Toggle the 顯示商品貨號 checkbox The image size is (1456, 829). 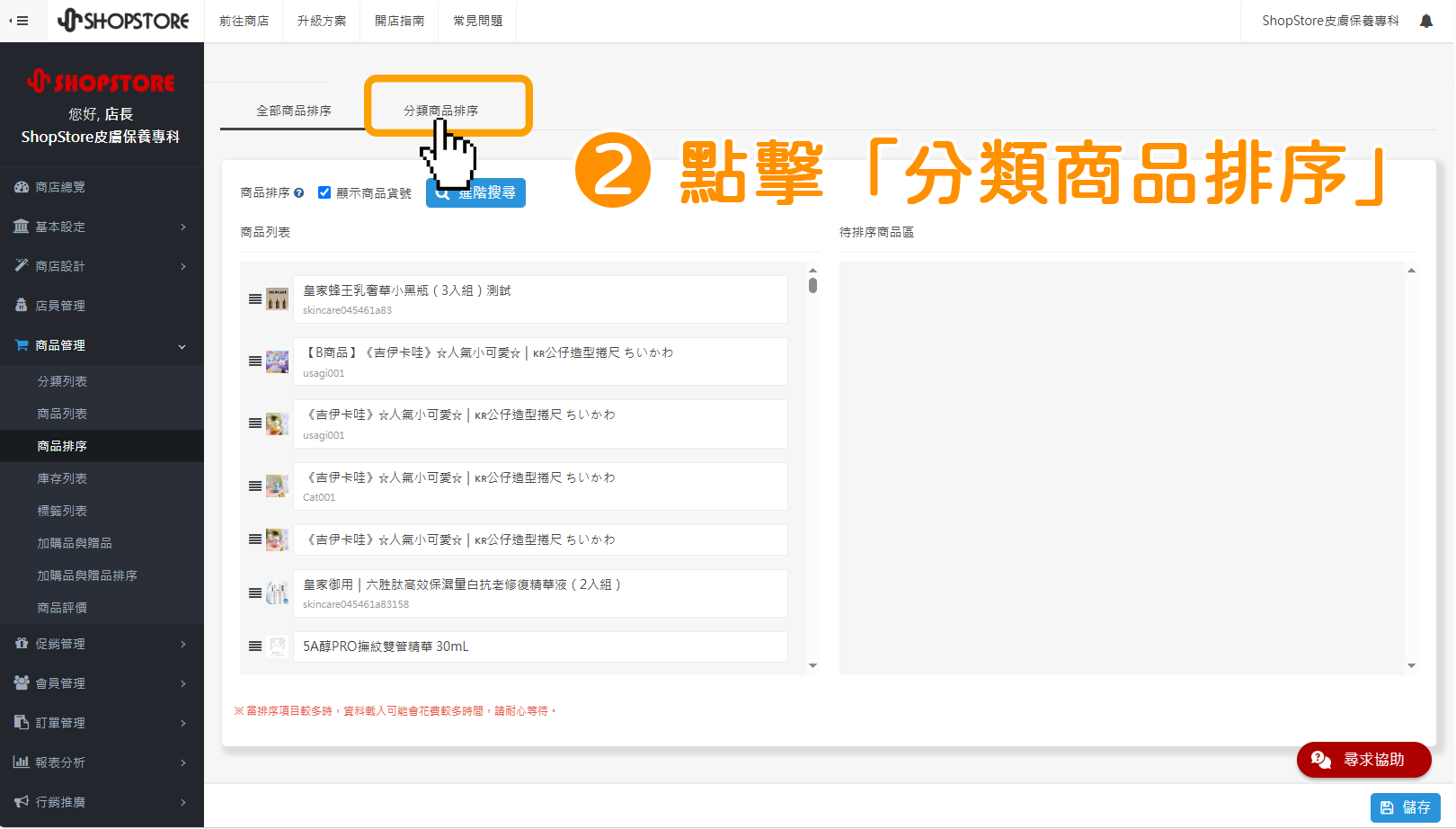324,192
